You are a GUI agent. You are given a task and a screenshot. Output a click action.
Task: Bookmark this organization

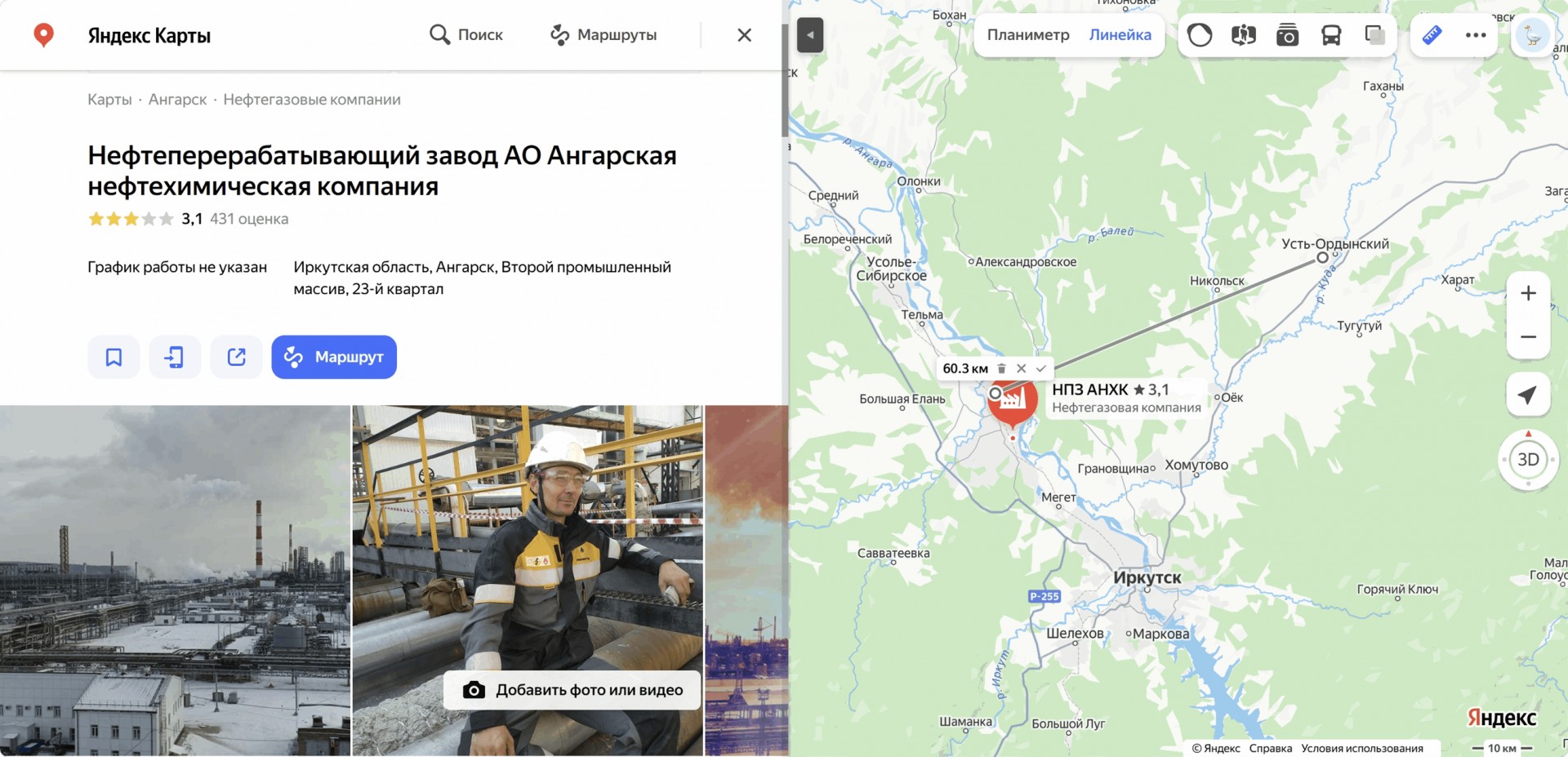pyautogui.click(x=114, y=357)
